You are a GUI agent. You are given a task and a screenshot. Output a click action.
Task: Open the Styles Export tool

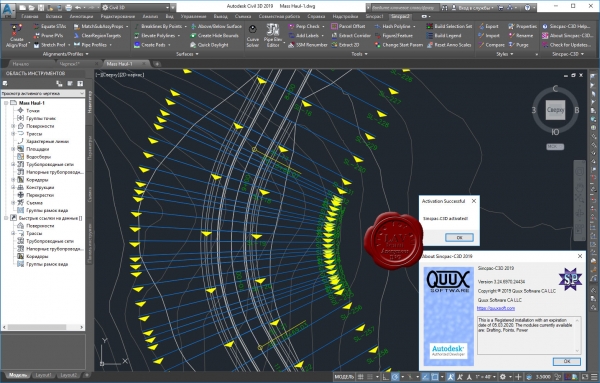(x=489, y=26)
